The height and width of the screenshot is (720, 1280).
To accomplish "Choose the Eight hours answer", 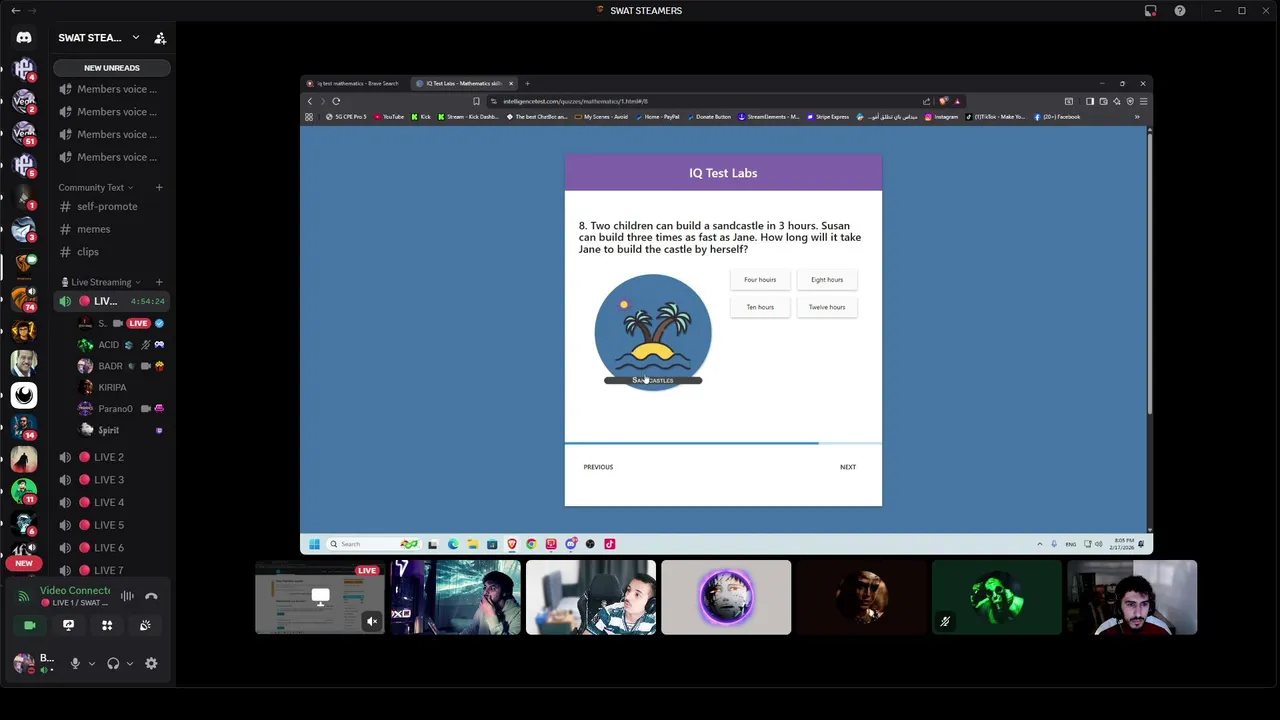I will [827, 280].
